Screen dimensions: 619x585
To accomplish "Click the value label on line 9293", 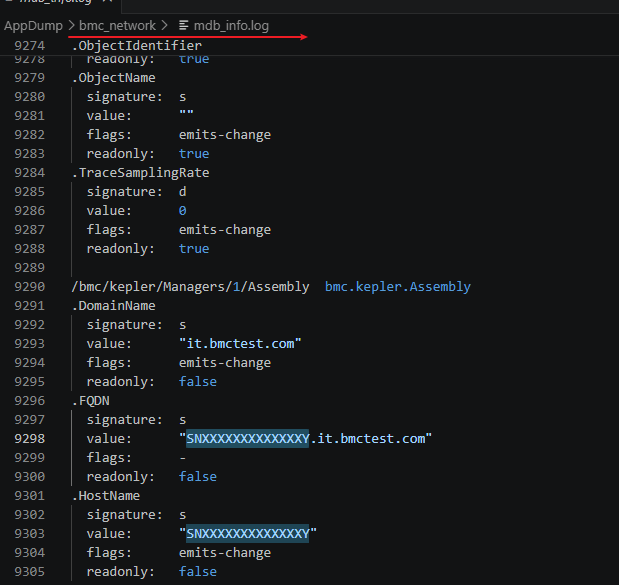I will point(109,343).
